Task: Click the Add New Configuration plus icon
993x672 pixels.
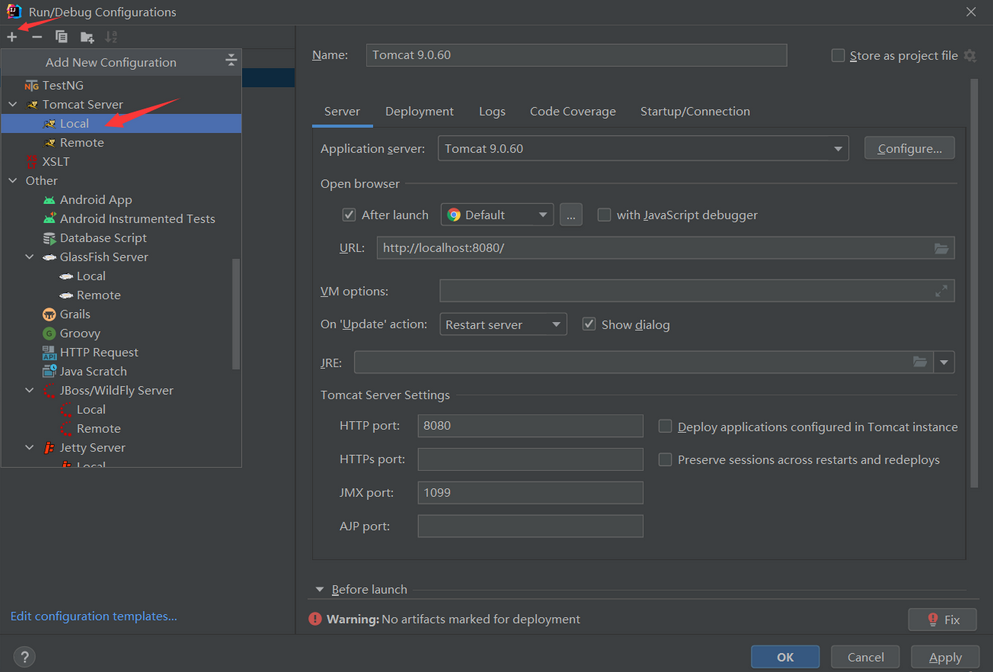Action: (x=12, y=37)
